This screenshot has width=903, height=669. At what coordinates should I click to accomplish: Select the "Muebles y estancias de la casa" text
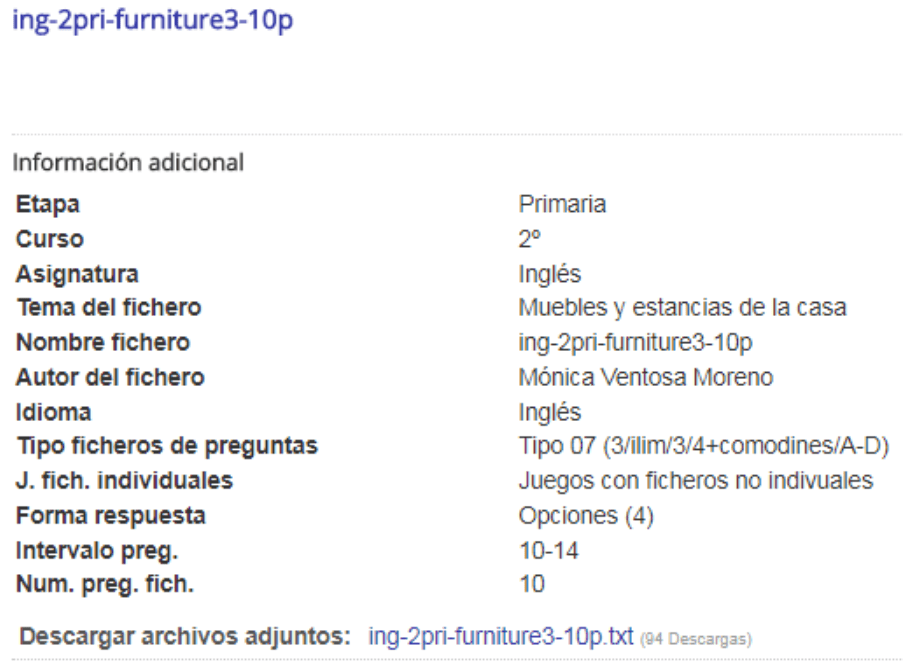click(x=682, y=308)
